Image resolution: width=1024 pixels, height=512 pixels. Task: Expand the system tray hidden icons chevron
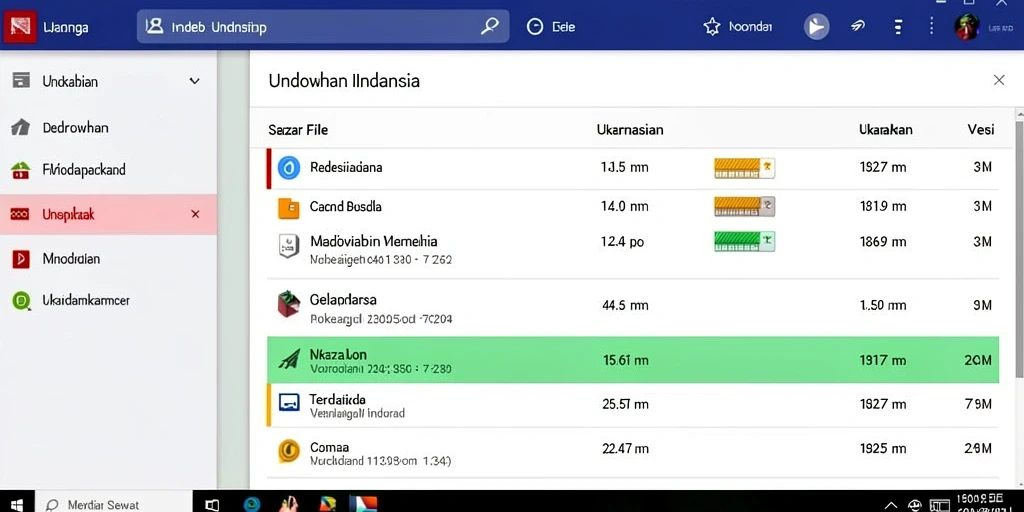(890, 505)
